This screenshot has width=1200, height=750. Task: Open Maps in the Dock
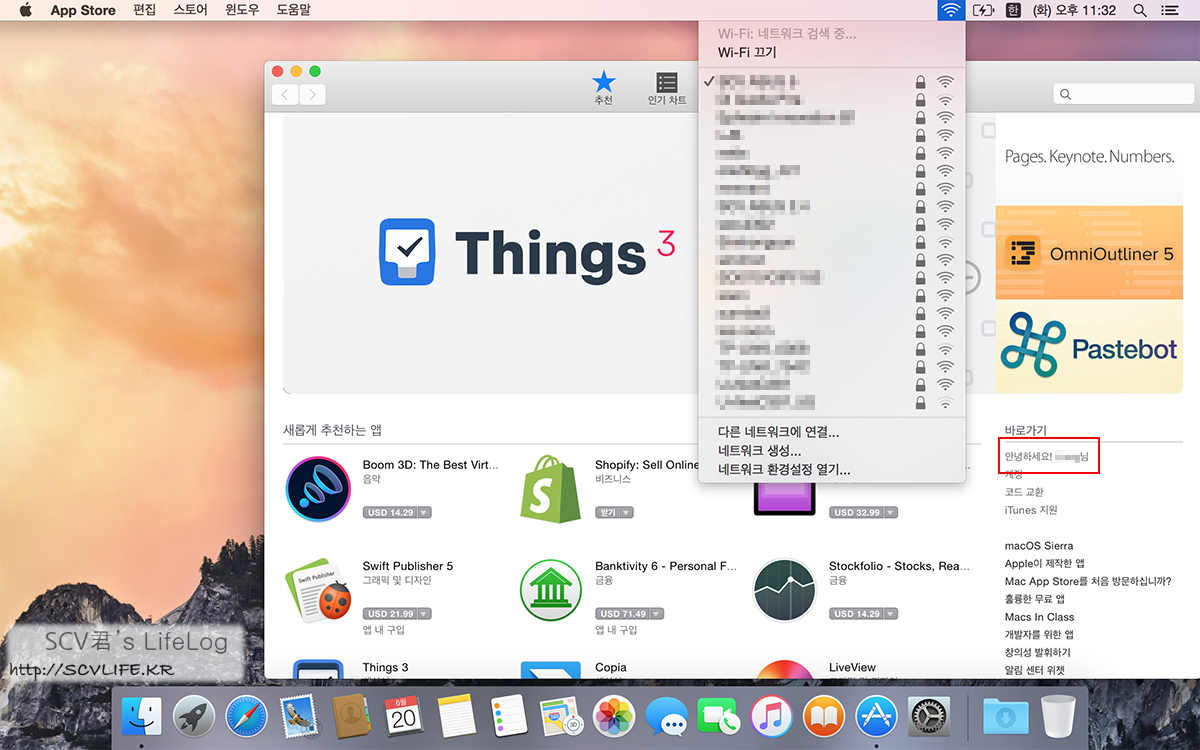561,716
